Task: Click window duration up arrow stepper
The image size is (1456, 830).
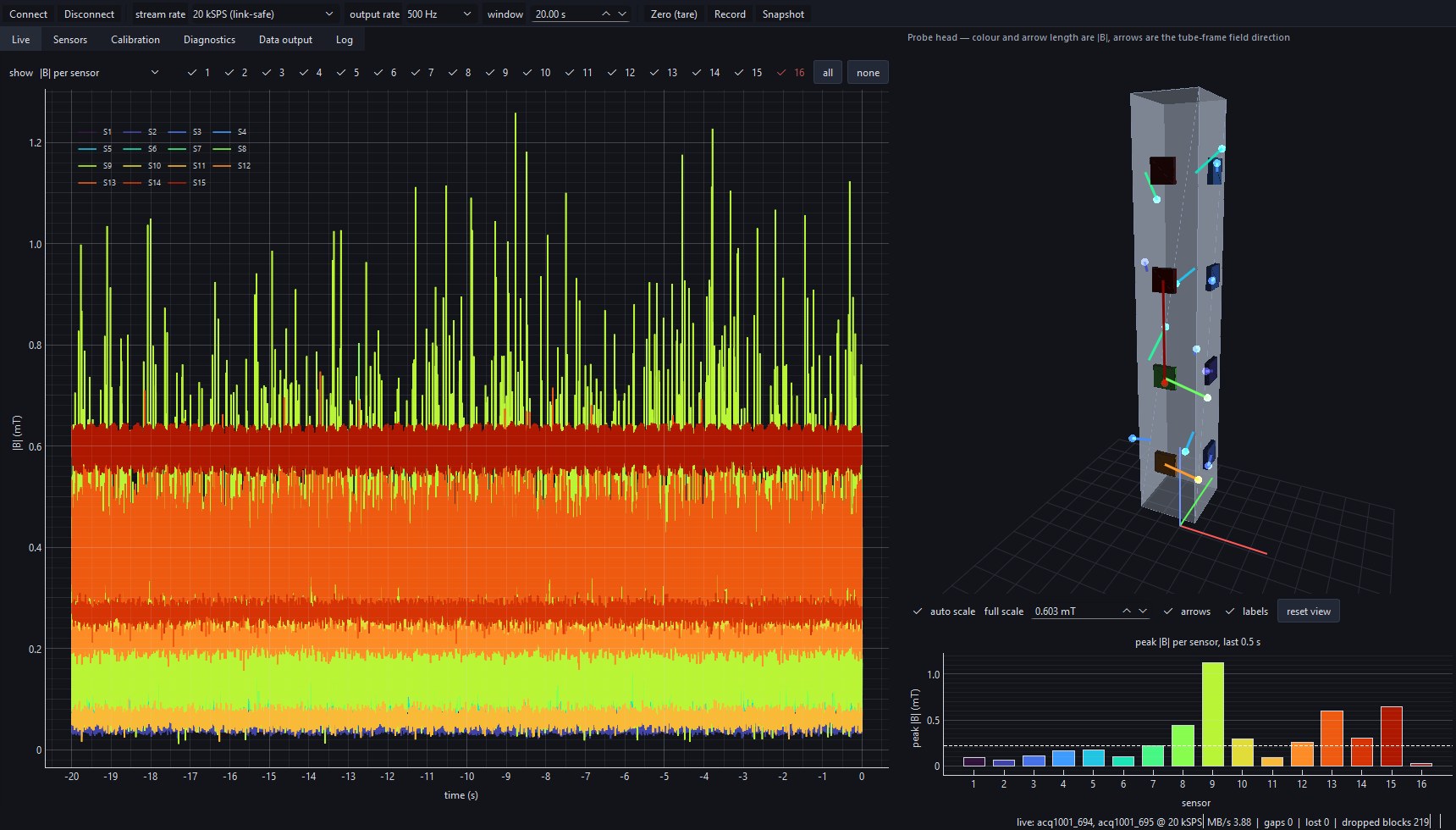Action: tap(606, 14)
